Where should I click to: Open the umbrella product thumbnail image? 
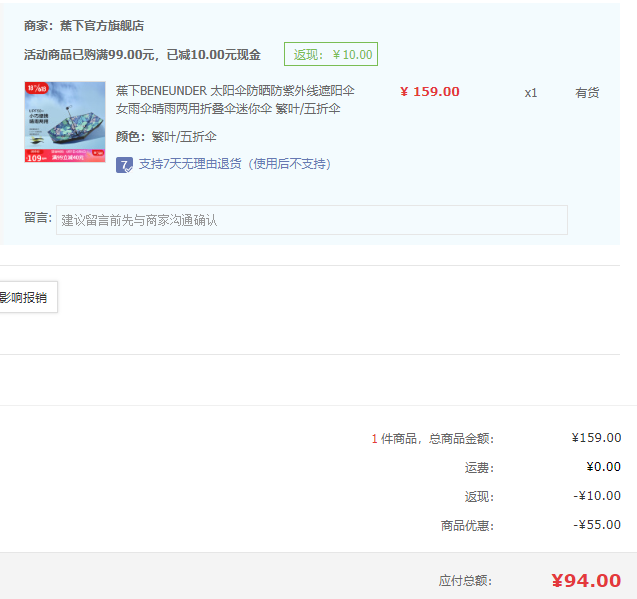click(x=65, y=122)
